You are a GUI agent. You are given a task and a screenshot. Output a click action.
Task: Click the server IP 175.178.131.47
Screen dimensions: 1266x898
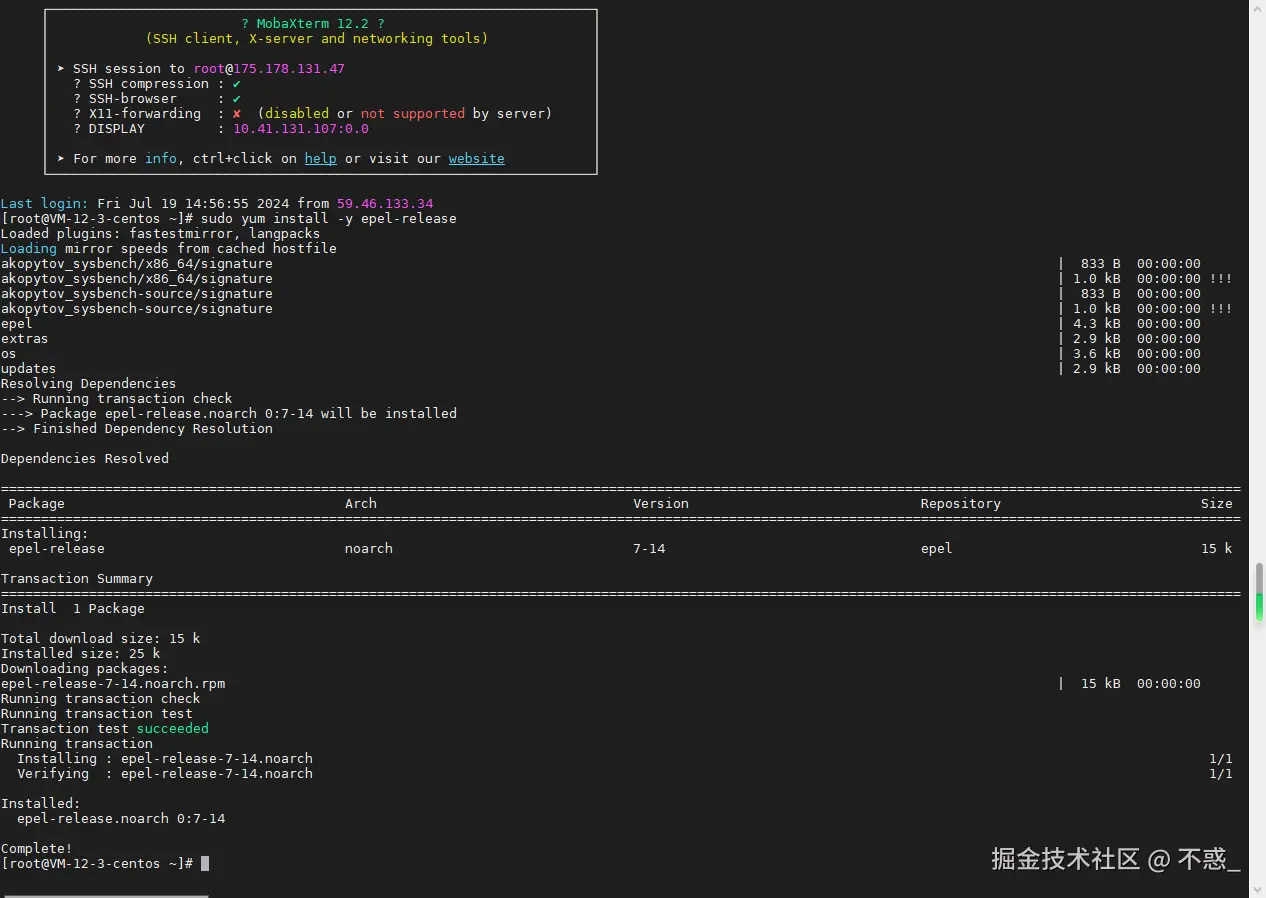coord(289,68)
